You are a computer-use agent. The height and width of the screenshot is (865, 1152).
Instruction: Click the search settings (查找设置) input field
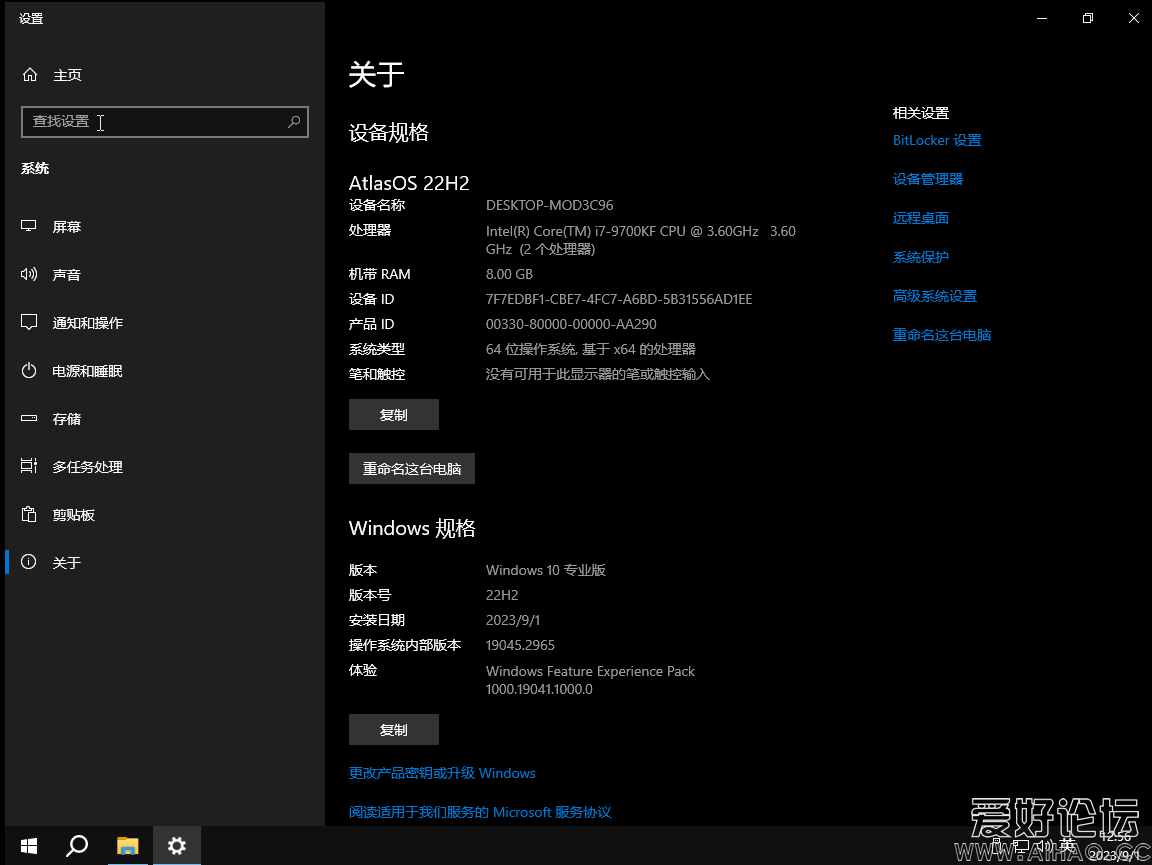(x=155, y=122)
